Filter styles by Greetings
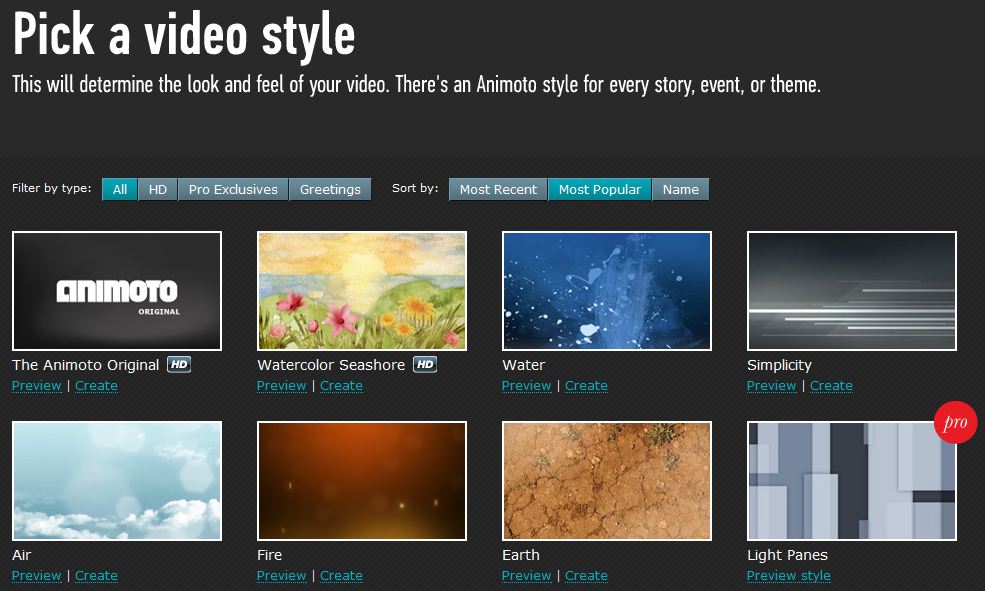Viewport: 985px width, 591px height. point(330,189)
